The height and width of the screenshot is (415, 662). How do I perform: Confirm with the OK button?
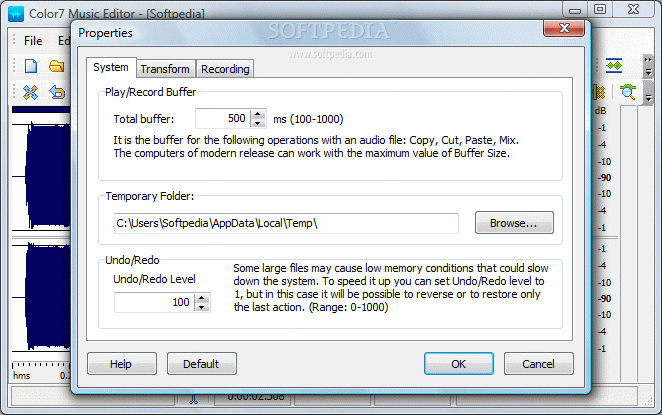pos(459,364)
